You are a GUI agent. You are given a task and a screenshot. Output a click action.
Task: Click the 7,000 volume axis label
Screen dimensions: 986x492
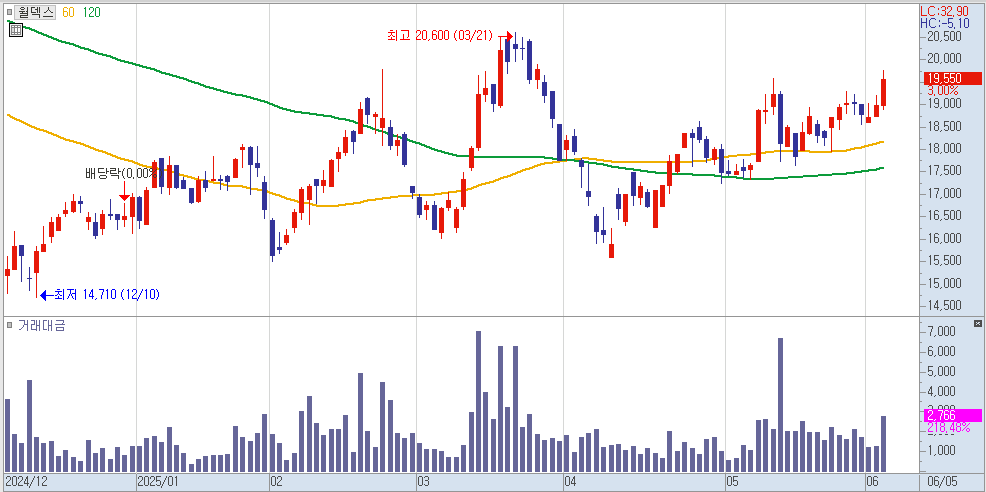pyautogui.click(x=941, y=332)
